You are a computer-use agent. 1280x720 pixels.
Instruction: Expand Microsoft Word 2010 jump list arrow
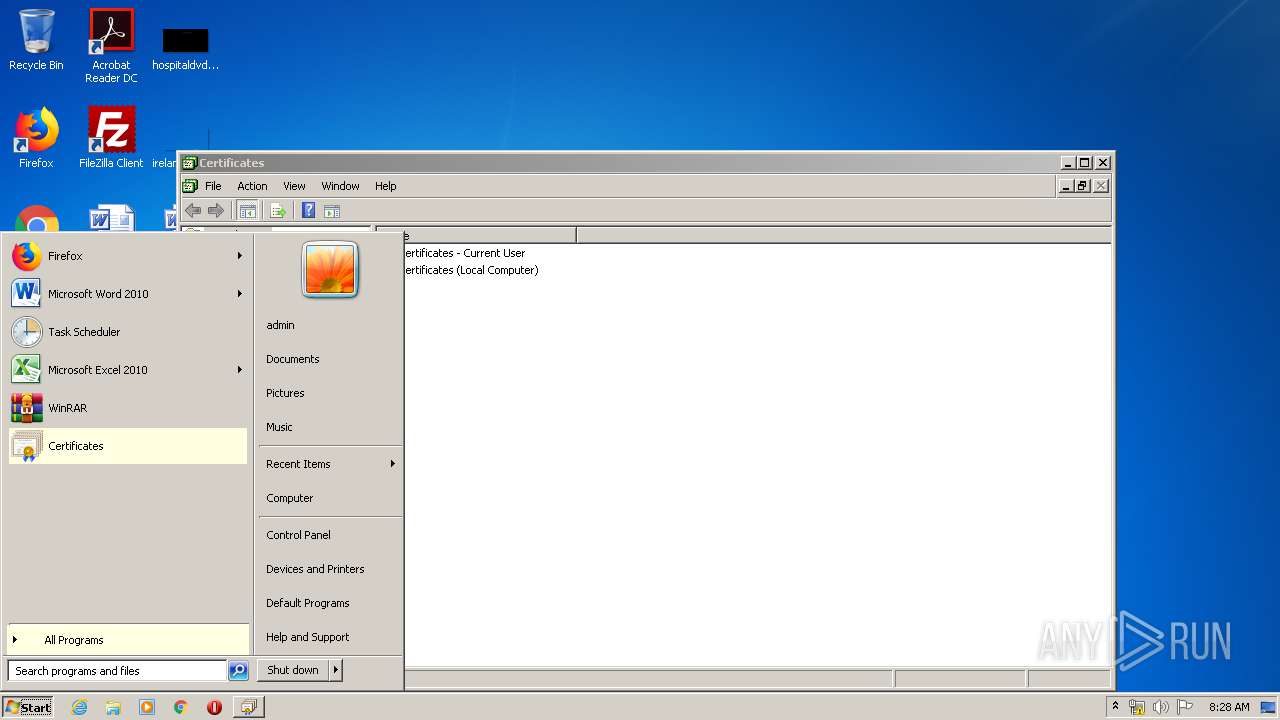(239, 294)
